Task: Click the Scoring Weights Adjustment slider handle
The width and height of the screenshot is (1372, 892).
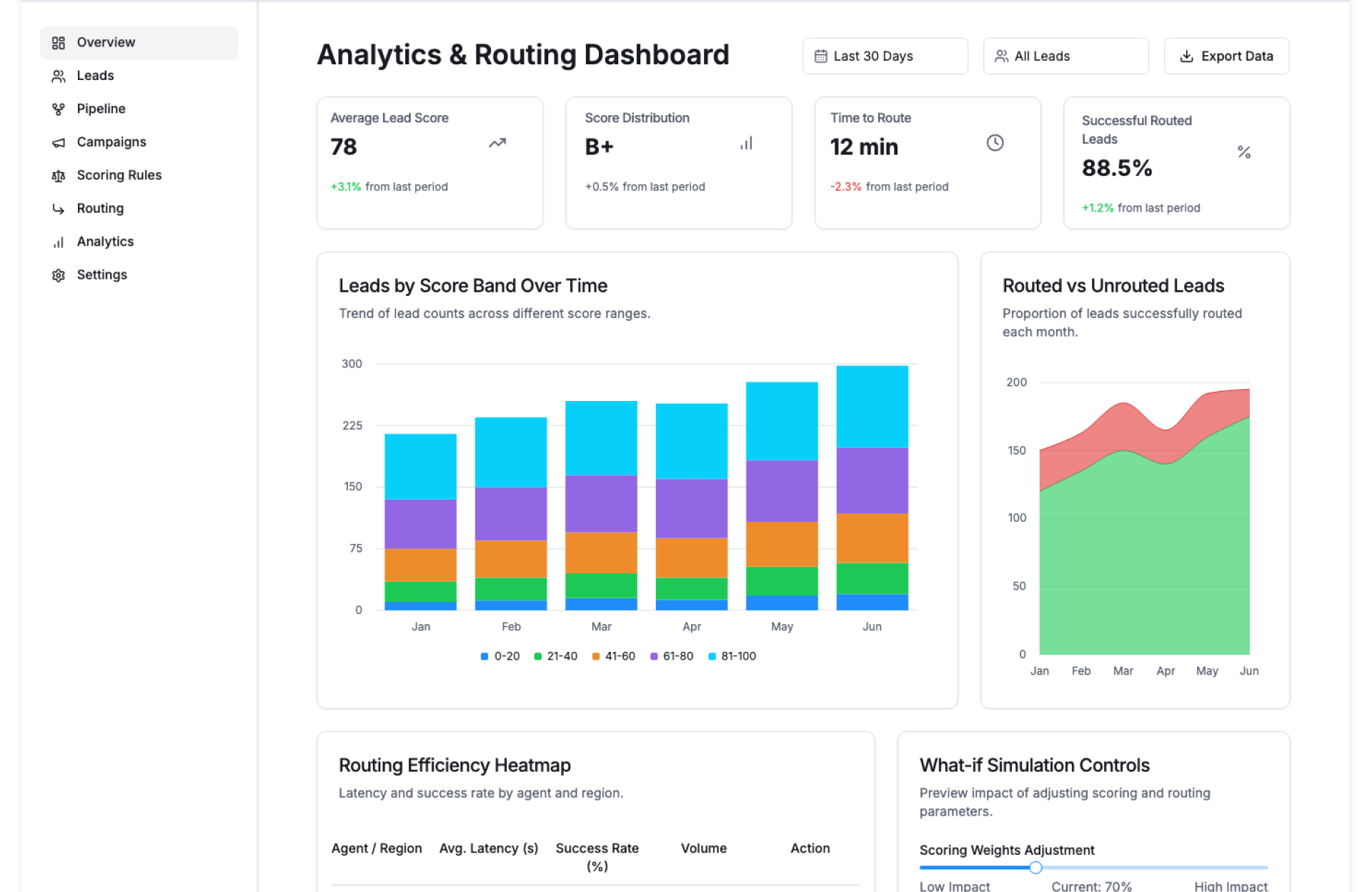Action: coord(1035,868)
